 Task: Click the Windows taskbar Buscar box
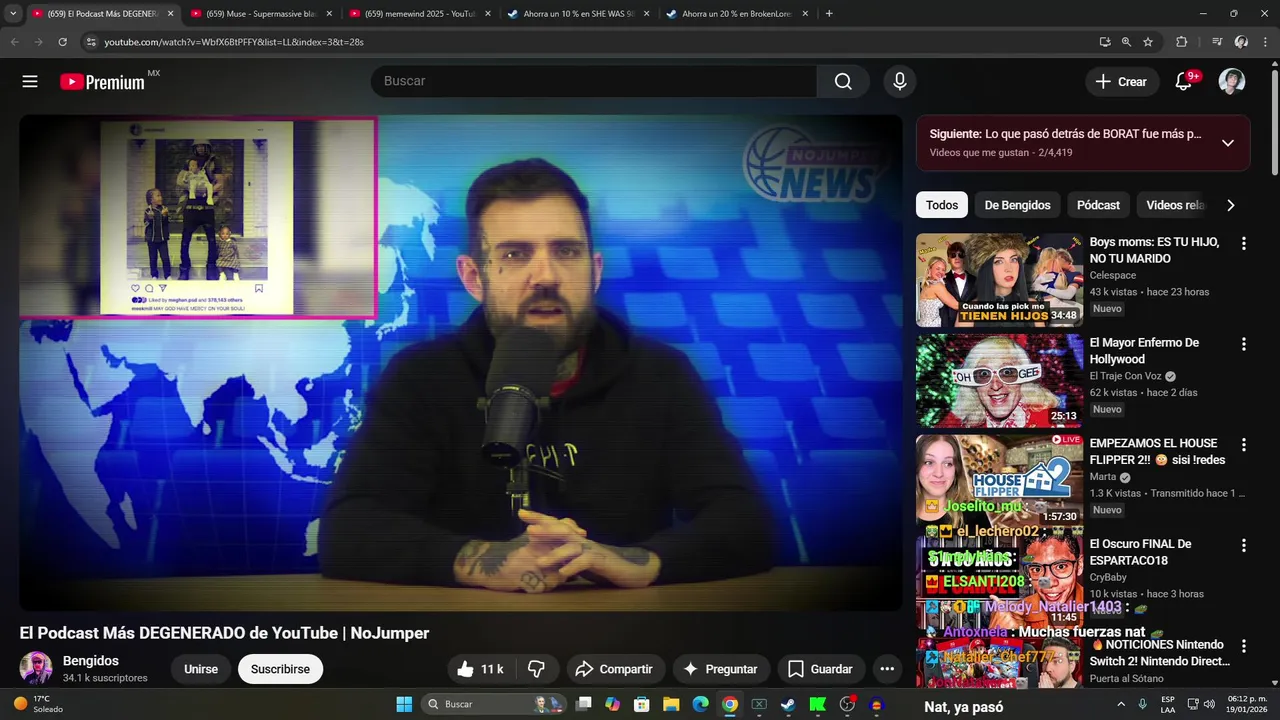[494, 704]
